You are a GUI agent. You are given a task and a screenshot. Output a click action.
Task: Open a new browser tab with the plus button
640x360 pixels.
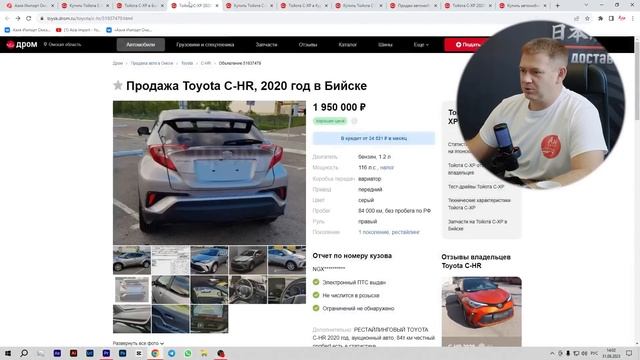tap(558, 6)
